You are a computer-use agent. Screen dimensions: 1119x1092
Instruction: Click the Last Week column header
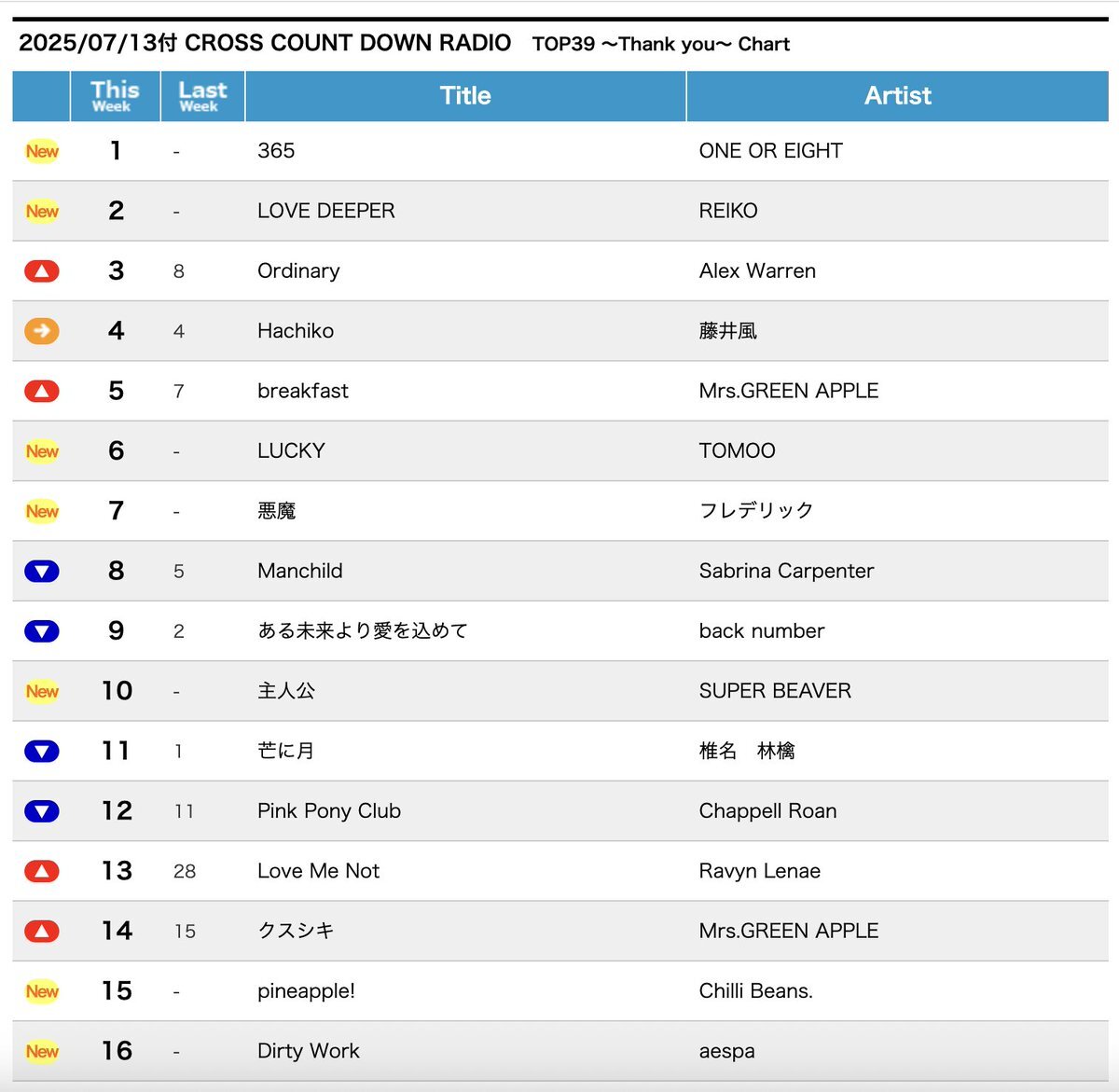pyautogui.click(x=202, y=96)
